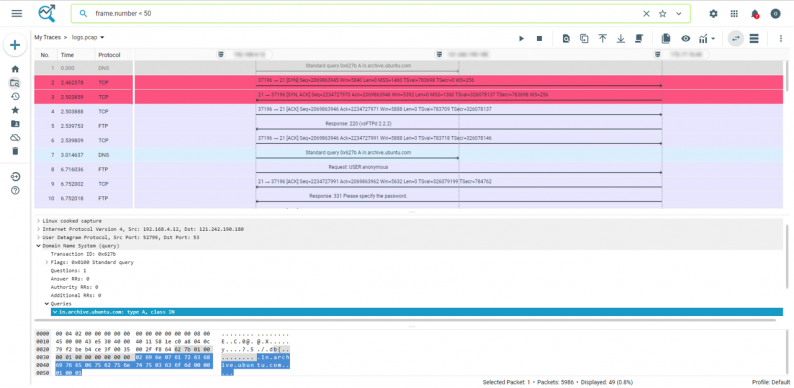Switch to the list rows view
This screenshot has width=794, height=388.
[754, 38]
